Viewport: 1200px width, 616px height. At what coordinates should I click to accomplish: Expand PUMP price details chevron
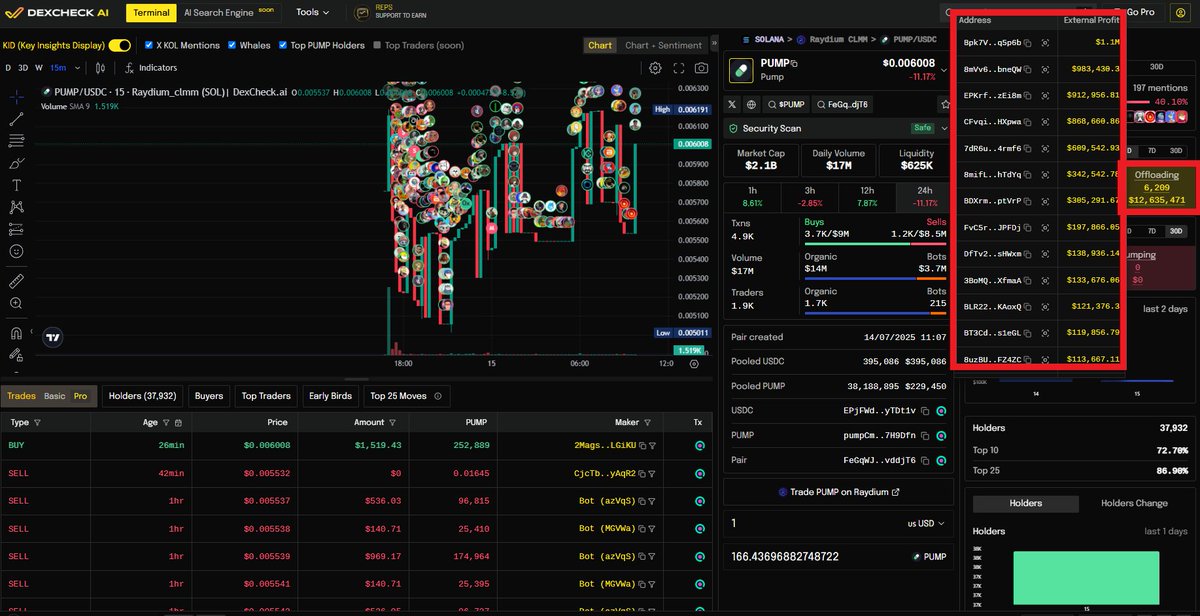[945, 71]
